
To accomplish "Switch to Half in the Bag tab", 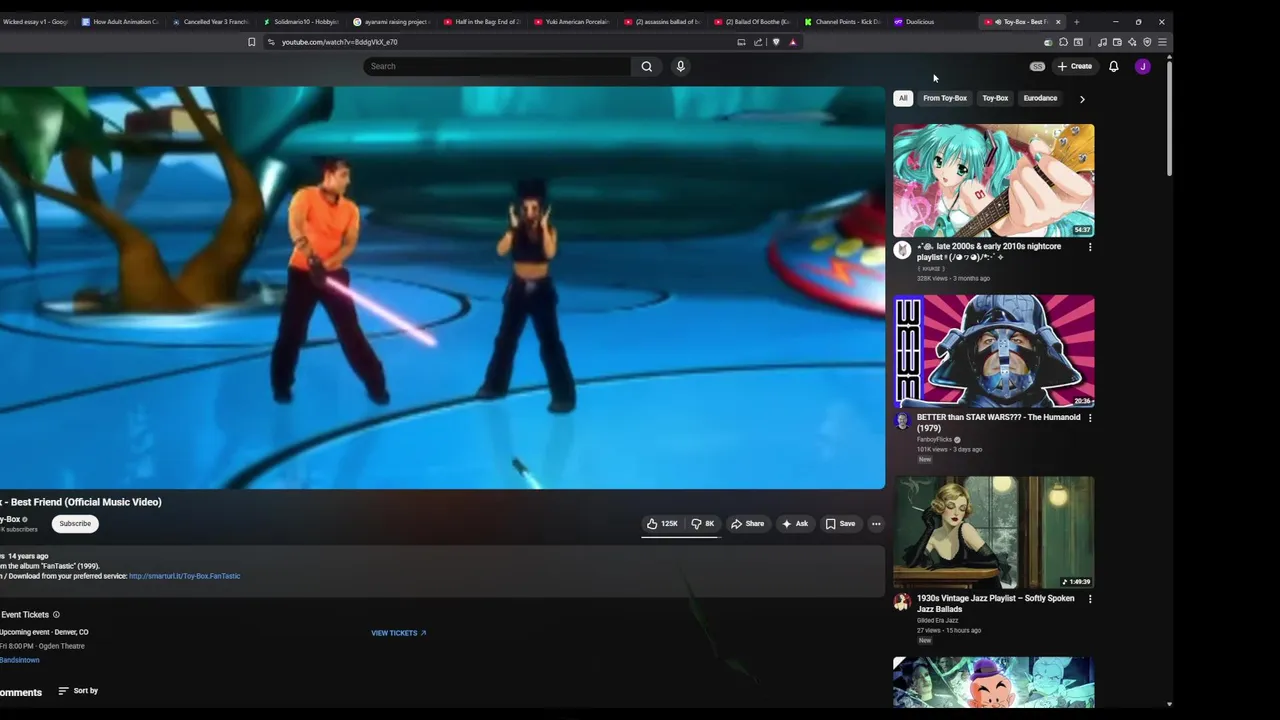I will click(482, 21).
